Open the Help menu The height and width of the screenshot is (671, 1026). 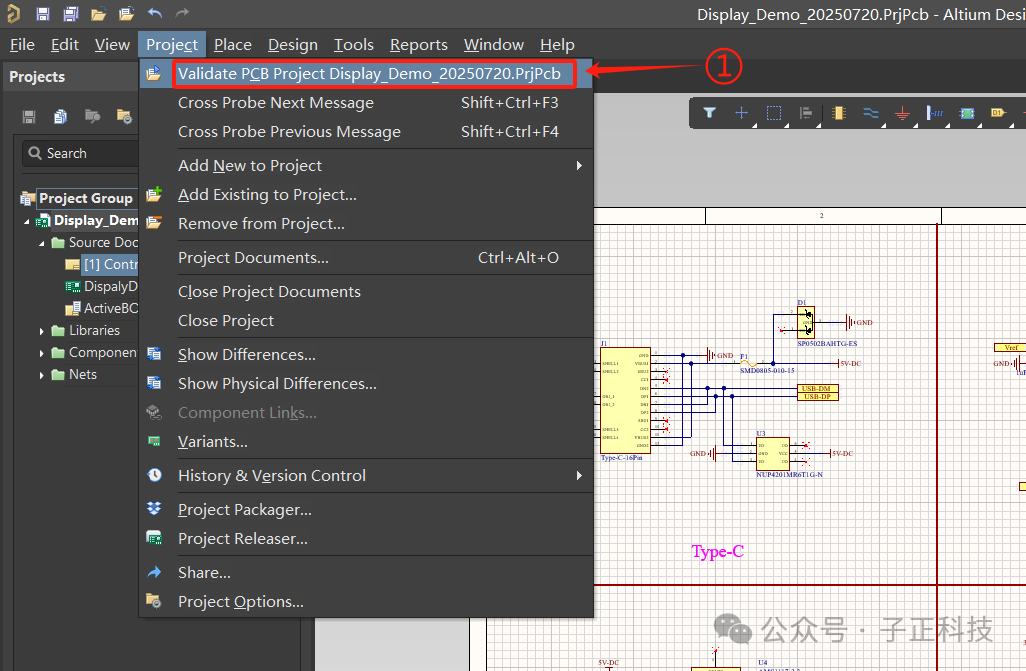point(557,45)
